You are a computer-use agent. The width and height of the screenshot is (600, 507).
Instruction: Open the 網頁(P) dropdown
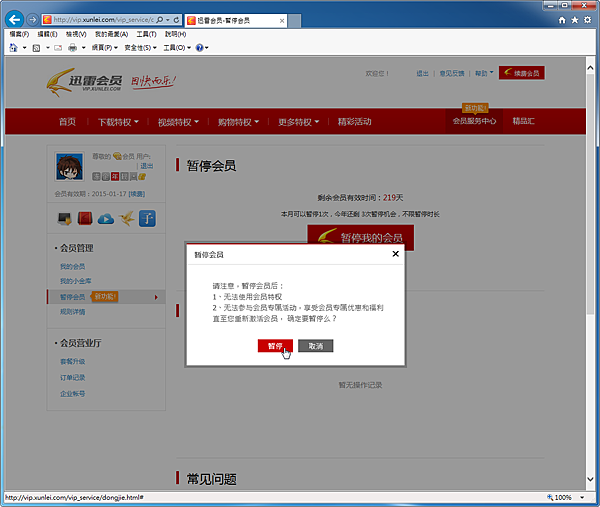[x=104, y=48]
